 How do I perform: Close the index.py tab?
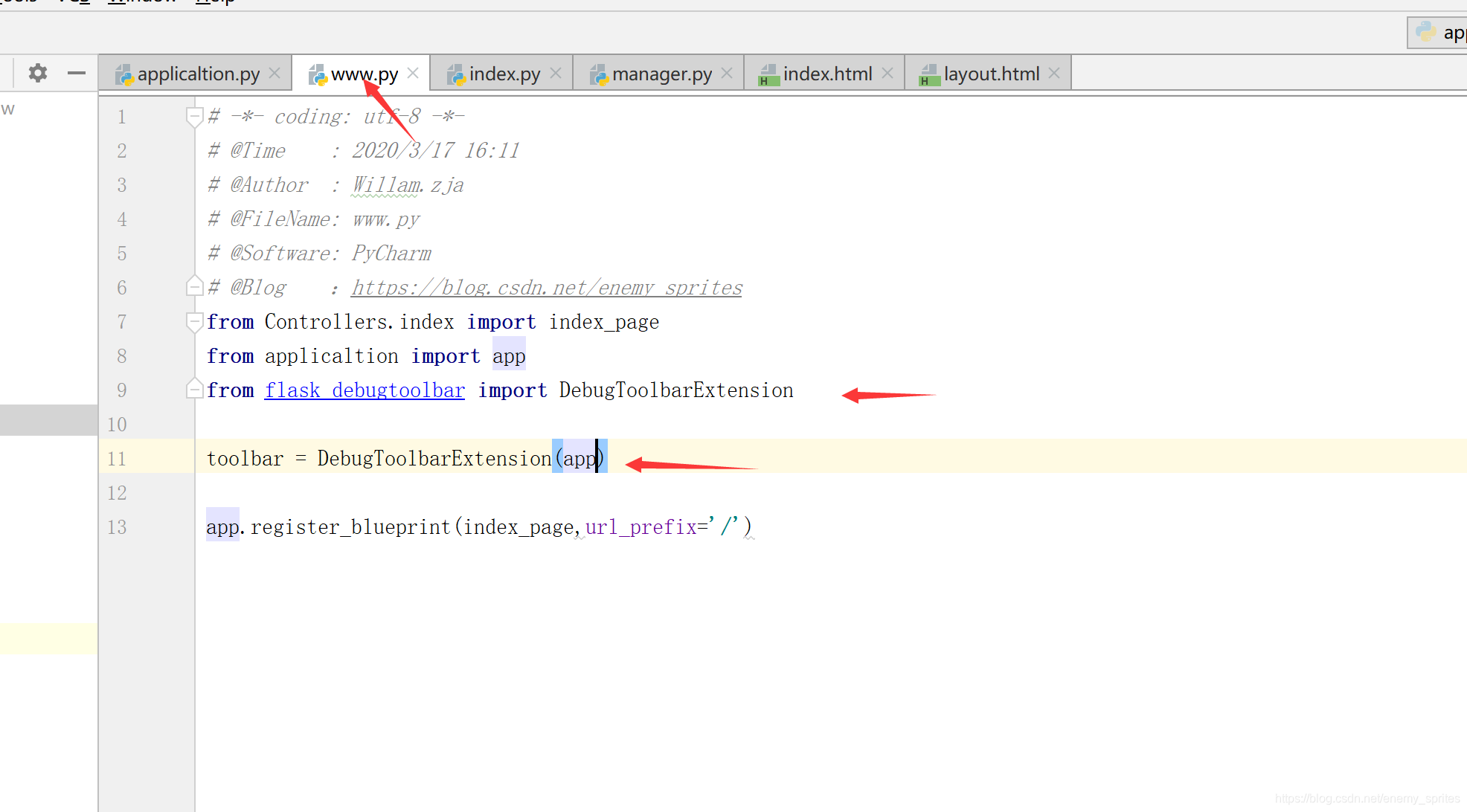(x=556, y=74)
